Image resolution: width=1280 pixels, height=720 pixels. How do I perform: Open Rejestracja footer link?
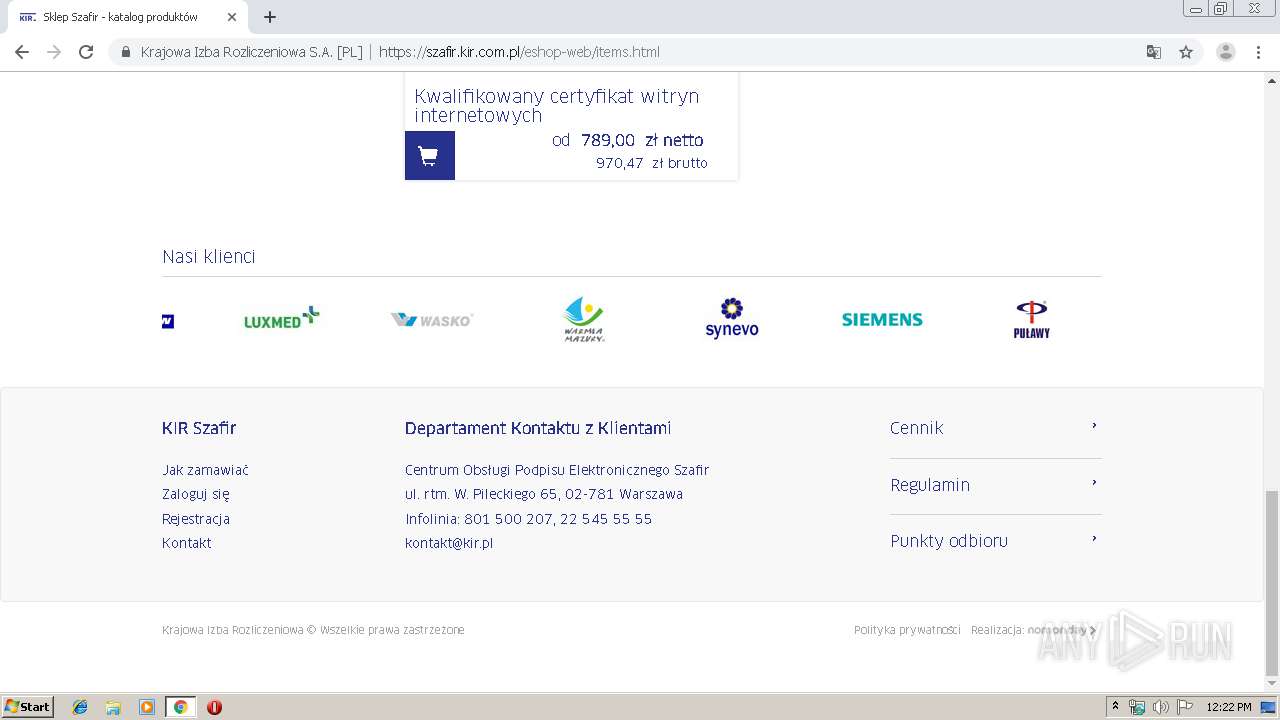click(x=196, y=519)
